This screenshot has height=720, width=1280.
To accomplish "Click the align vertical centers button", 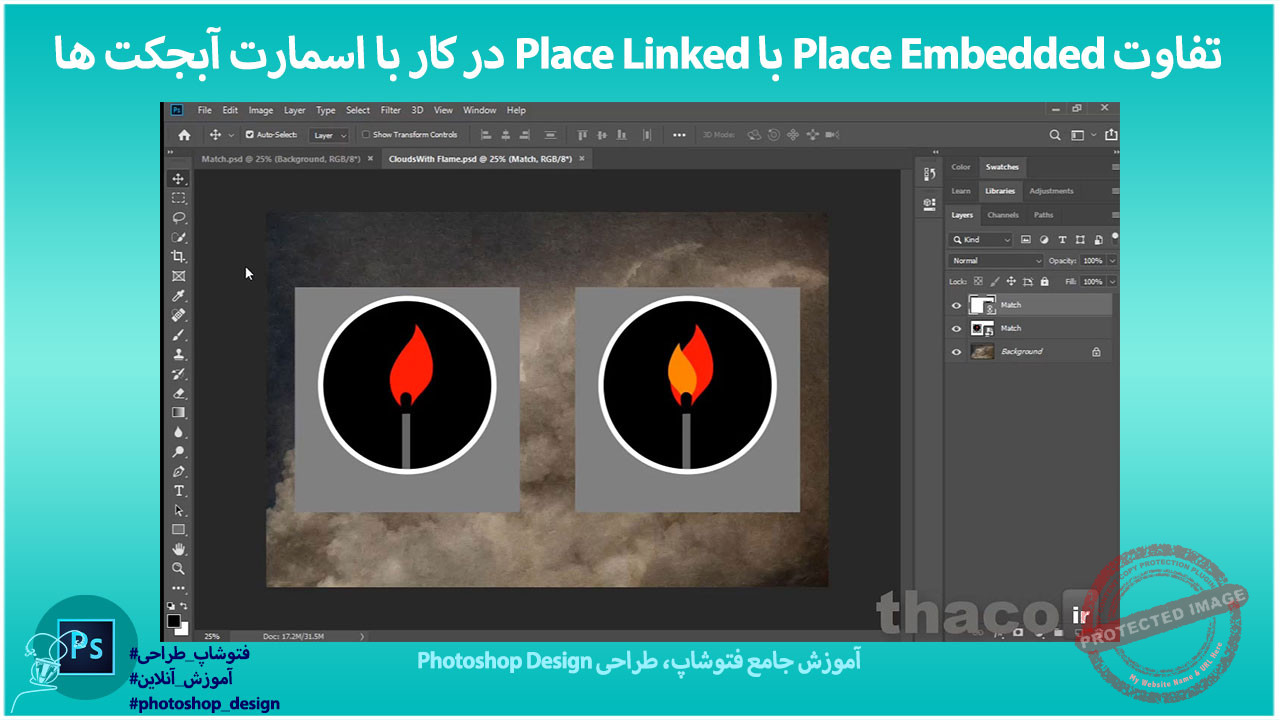I will coord(550,134).
